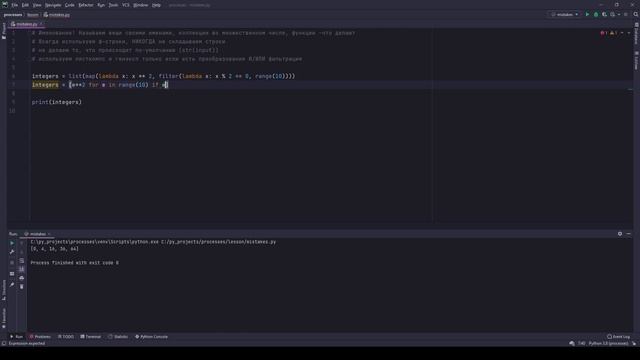
Task: Toggle the Database side panel
Action: coord(636,34)
